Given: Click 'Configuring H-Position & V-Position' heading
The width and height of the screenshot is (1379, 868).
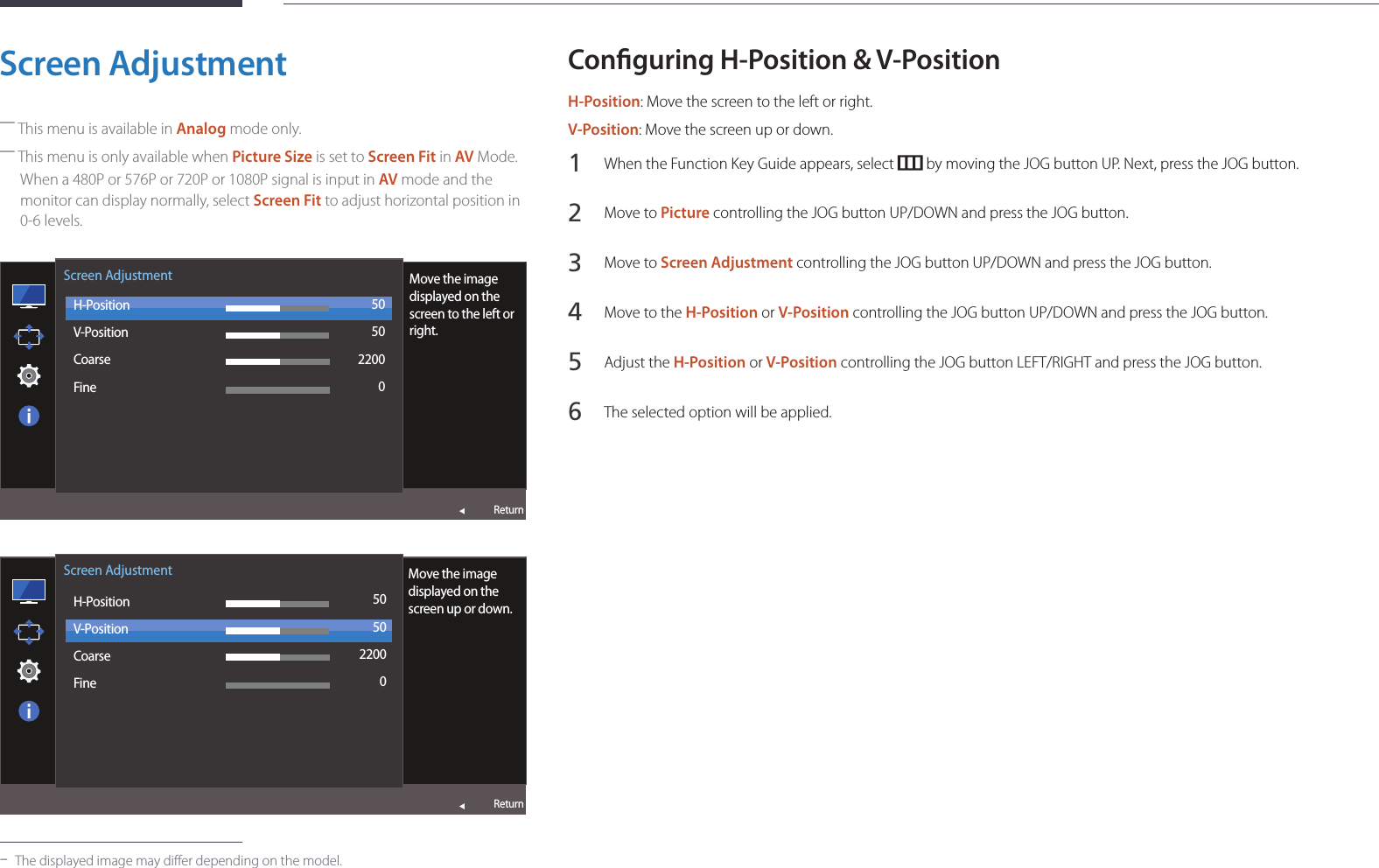Looking at the screenshot, I should pyautogui.click(x=784, y=59).
